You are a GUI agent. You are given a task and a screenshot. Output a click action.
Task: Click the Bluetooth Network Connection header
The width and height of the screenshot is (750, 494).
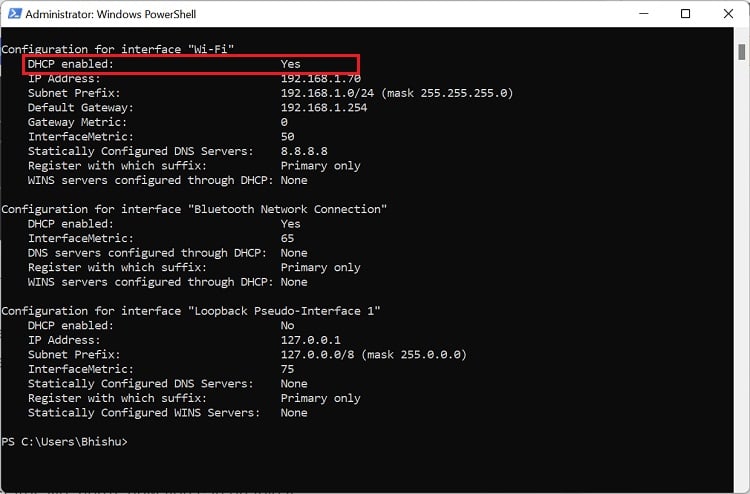[194, 209]
